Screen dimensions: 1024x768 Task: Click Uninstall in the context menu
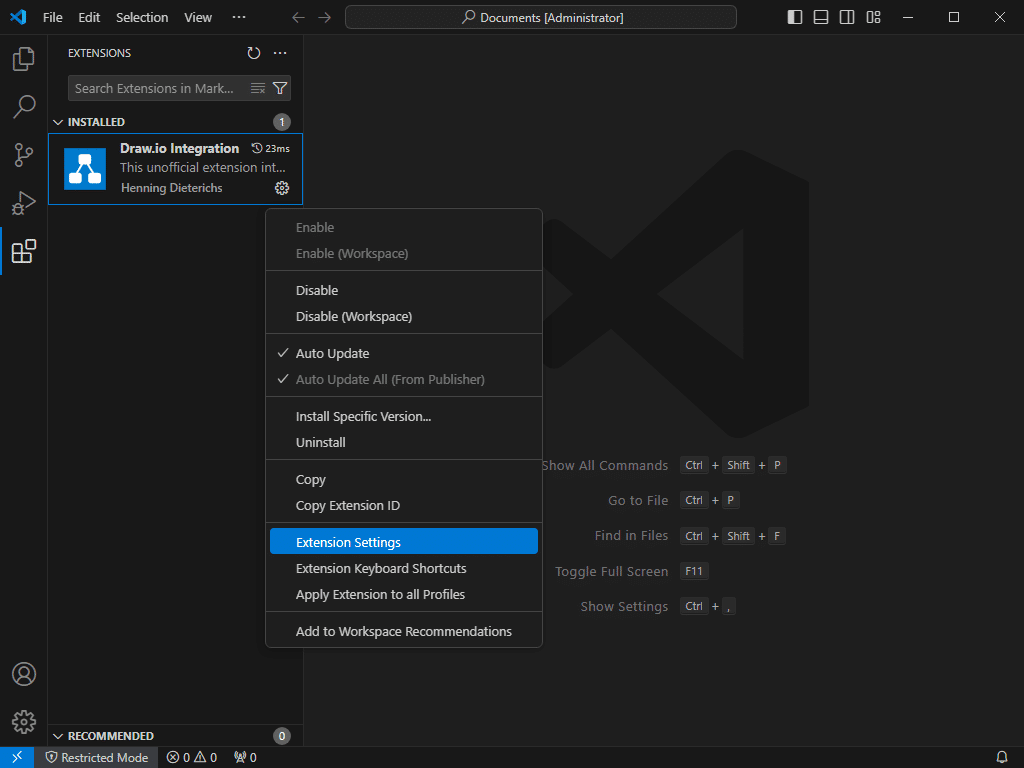(404, 443)
